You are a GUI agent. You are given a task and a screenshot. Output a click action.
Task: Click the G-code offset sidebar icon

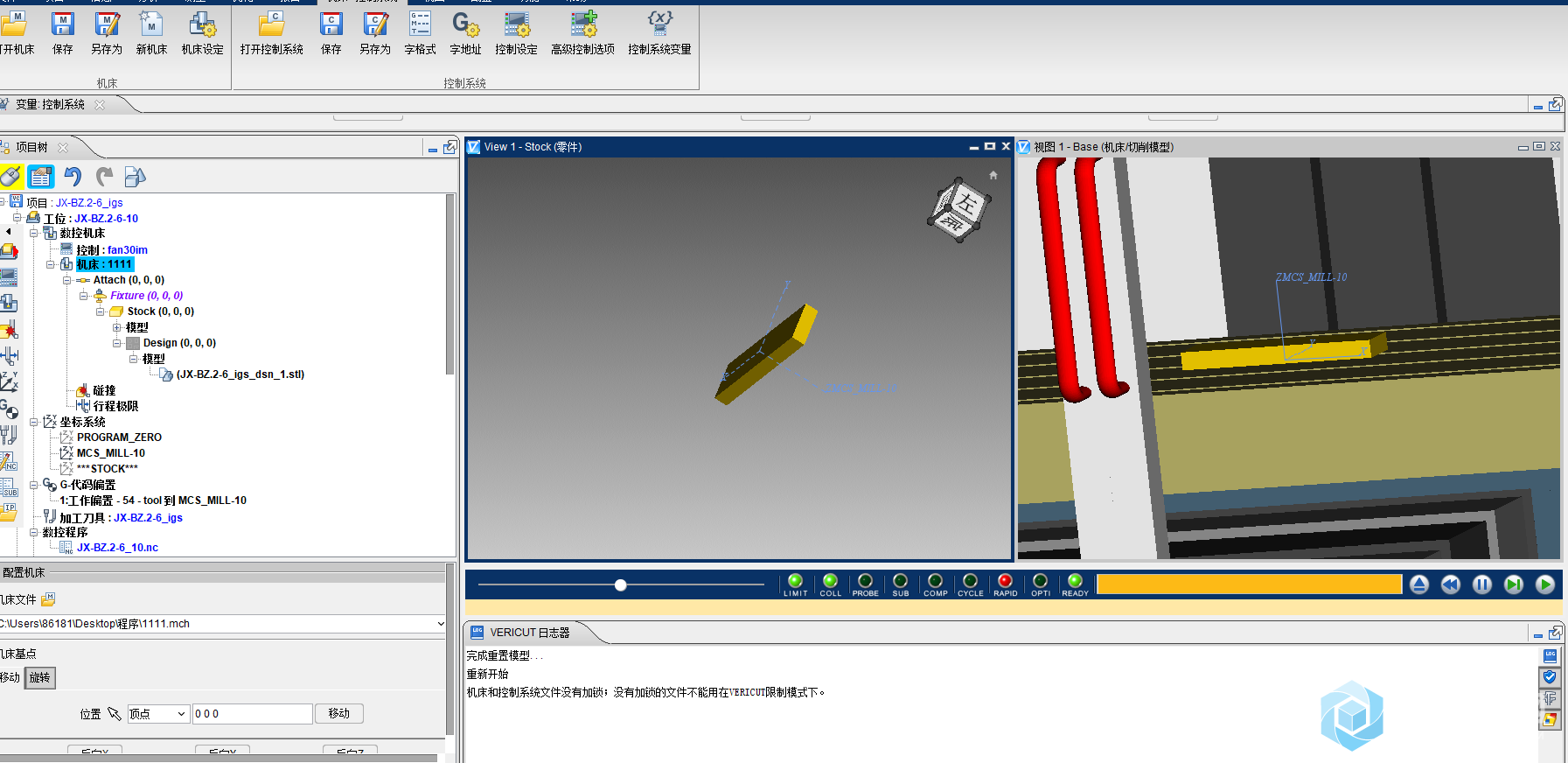[9, 408]
